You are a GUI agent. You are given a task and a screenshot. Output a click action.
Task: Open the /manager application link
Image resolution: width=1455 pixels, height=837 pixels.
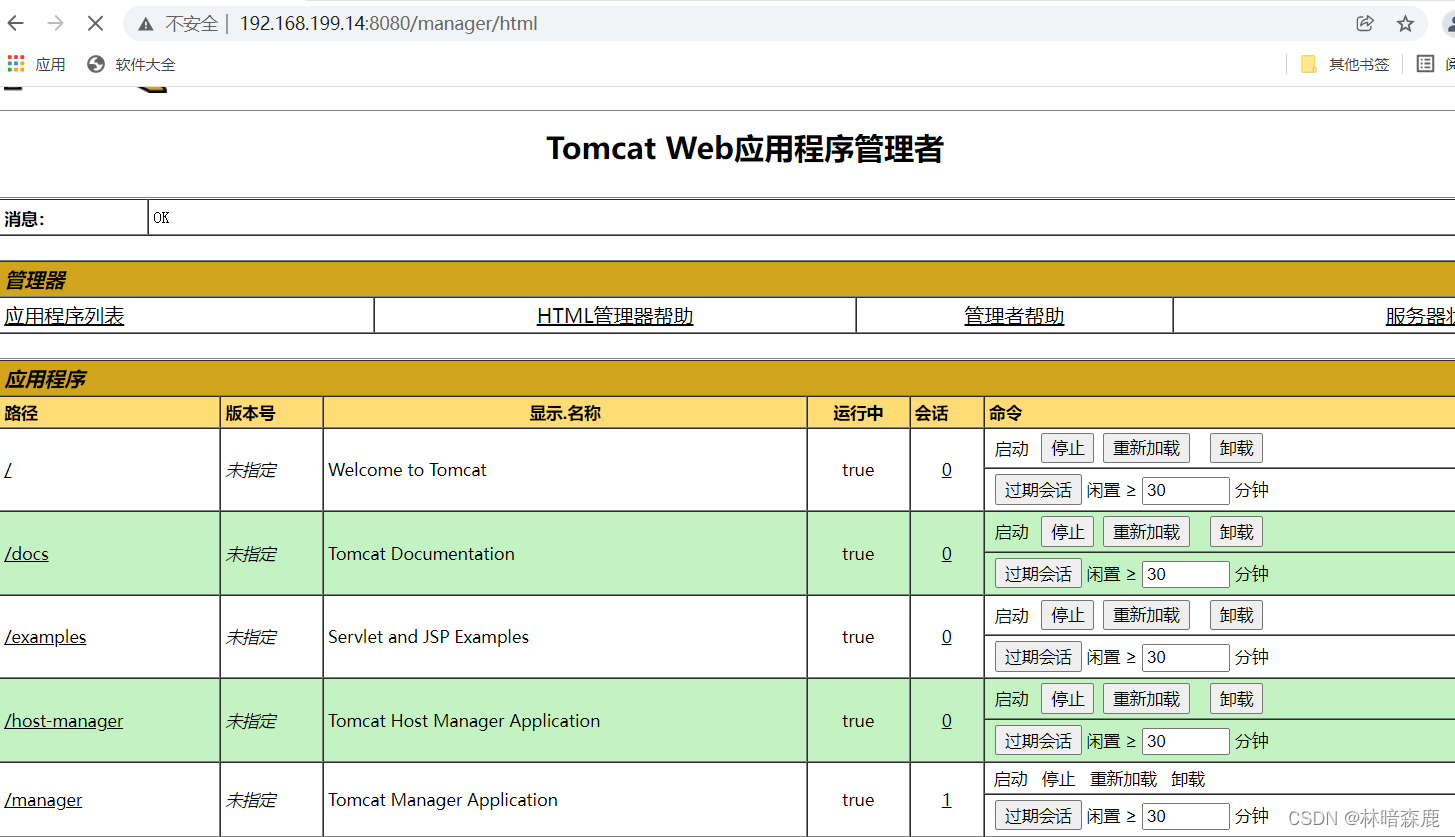coord(43,800)
